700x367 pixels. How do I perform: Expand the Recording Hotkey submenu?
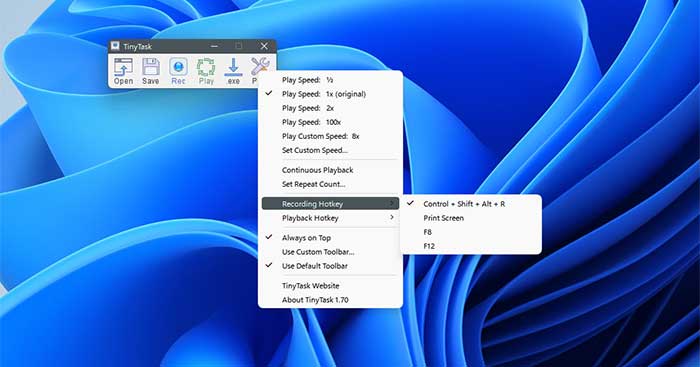330,204
